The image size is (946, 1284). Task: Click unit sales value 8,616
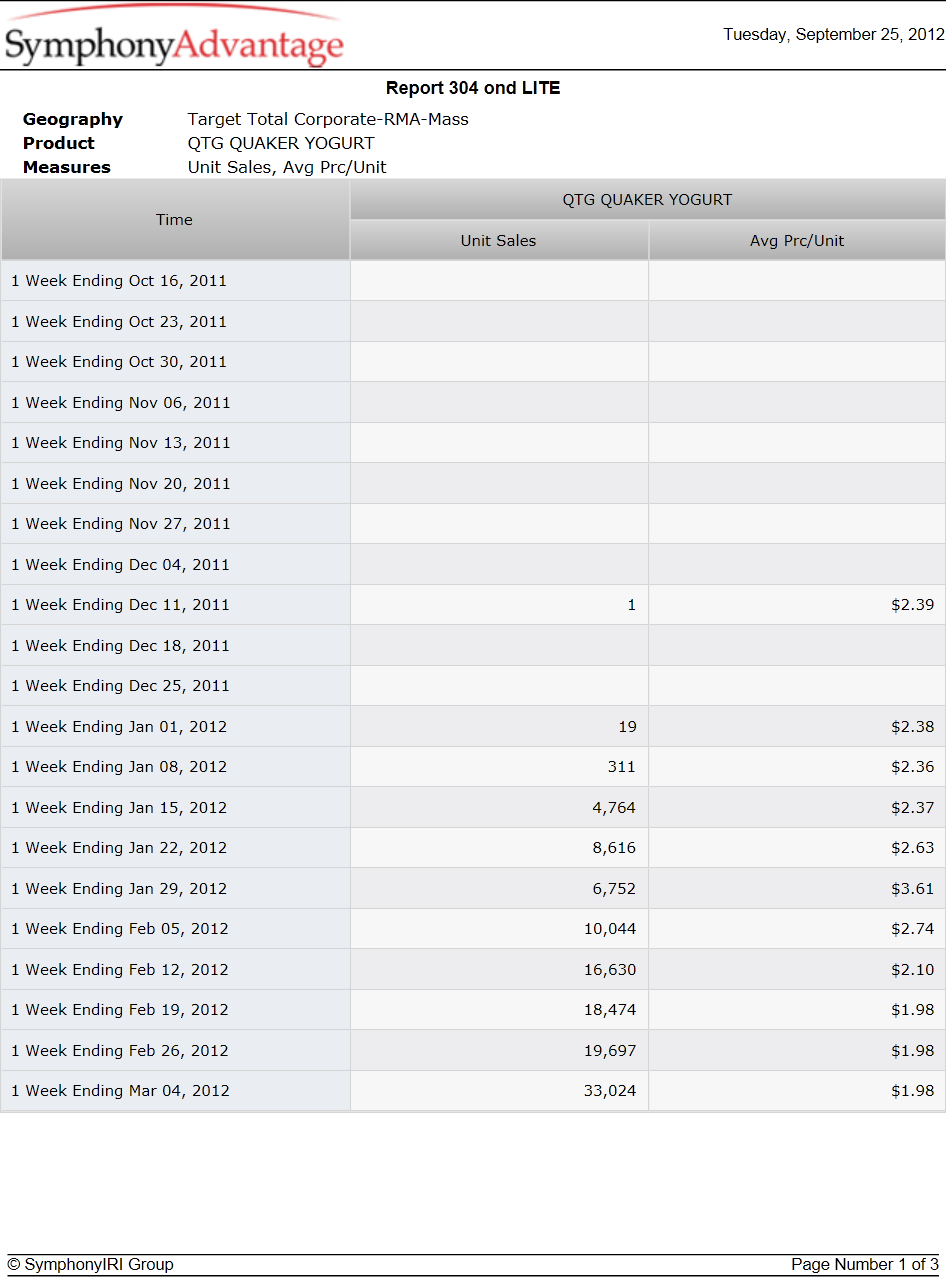tap(614, 848)
